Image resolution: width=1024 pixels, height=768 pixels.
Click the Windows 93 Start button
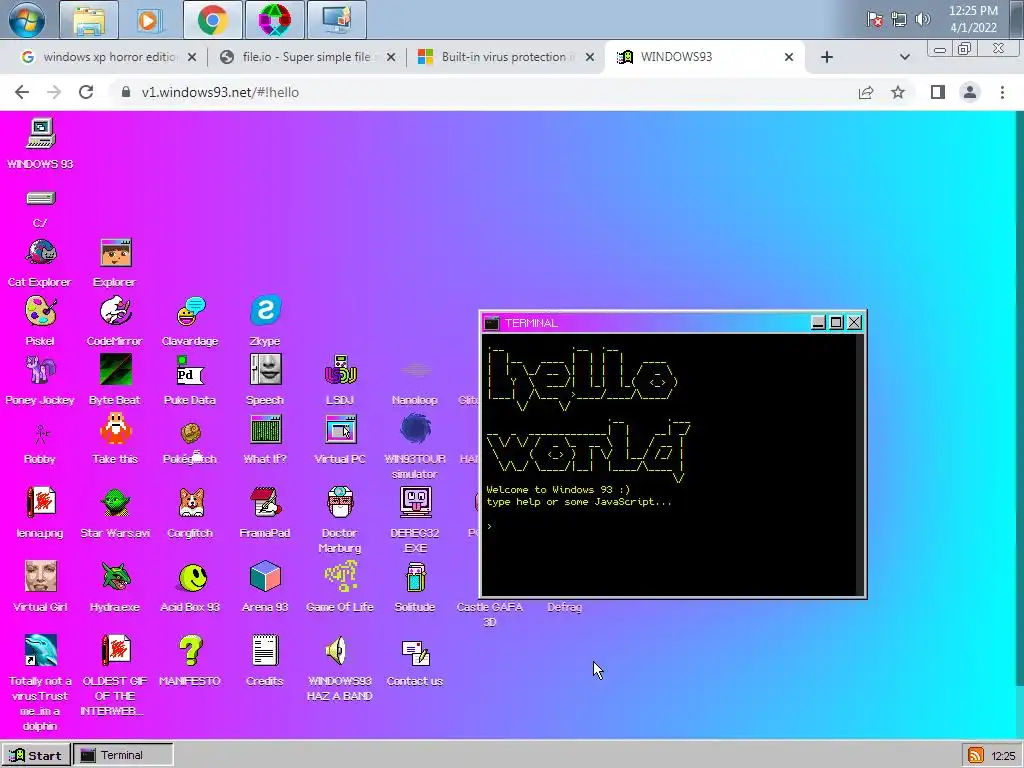35,756
